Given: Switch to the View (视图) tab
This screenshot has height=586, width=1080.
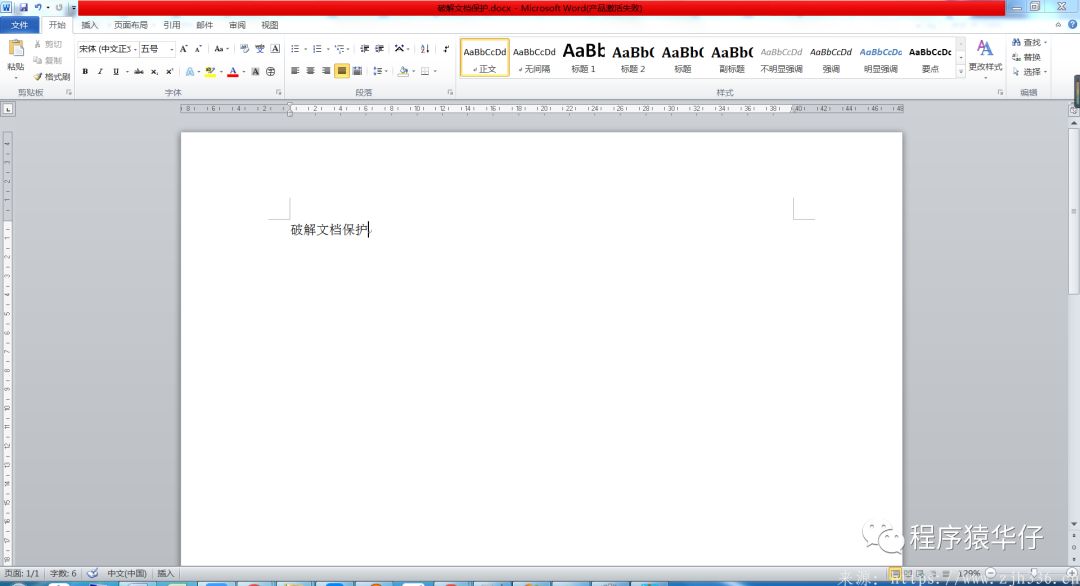Looking at the screenshot, I should coord(270,25).
